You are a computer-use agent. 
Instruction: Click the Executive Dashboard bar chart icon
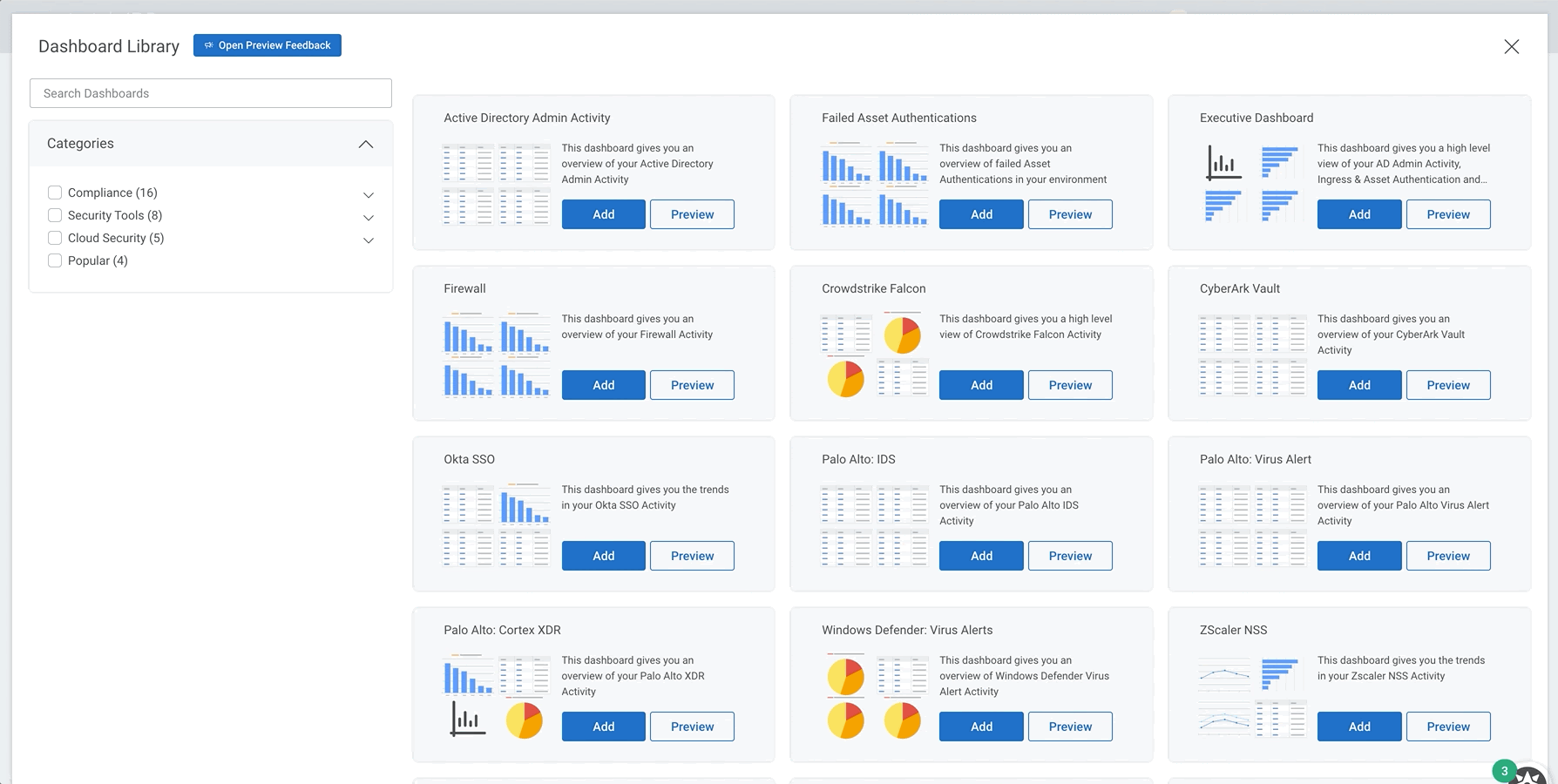[x=1223, y=163]
